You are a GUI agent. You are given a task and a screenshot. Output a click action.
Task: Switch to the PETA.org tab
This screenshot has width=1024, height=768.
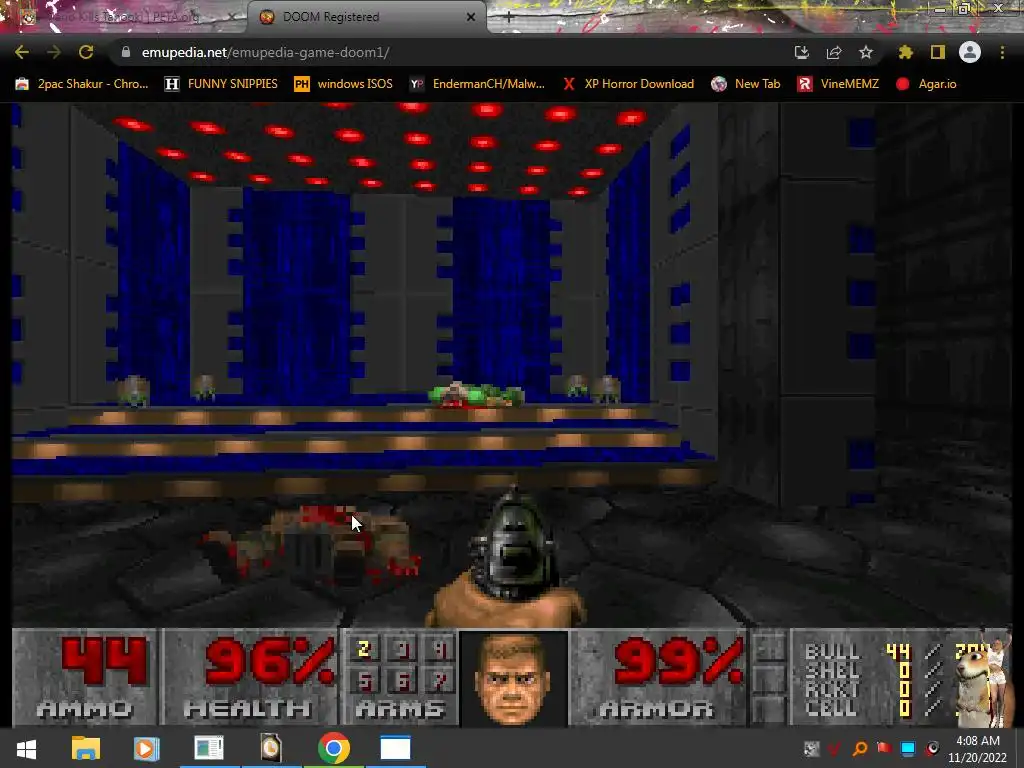(x=124, y=17)
